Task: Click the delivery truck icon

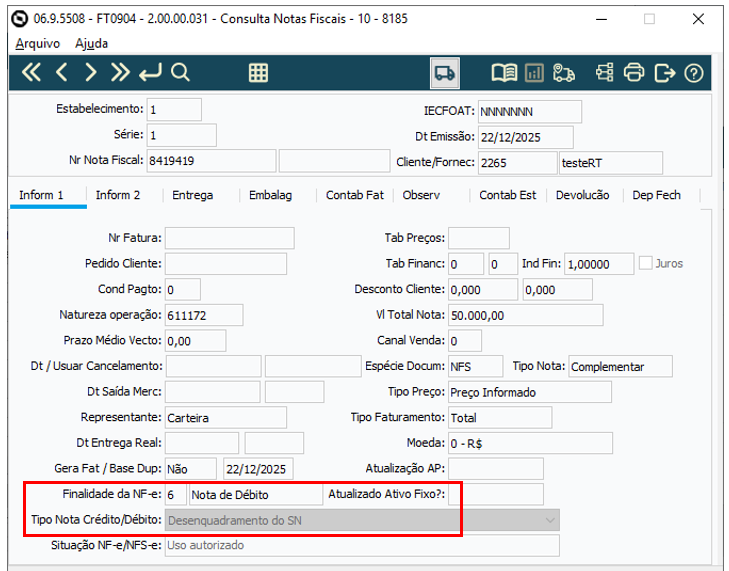Action: tap(445, 73)
